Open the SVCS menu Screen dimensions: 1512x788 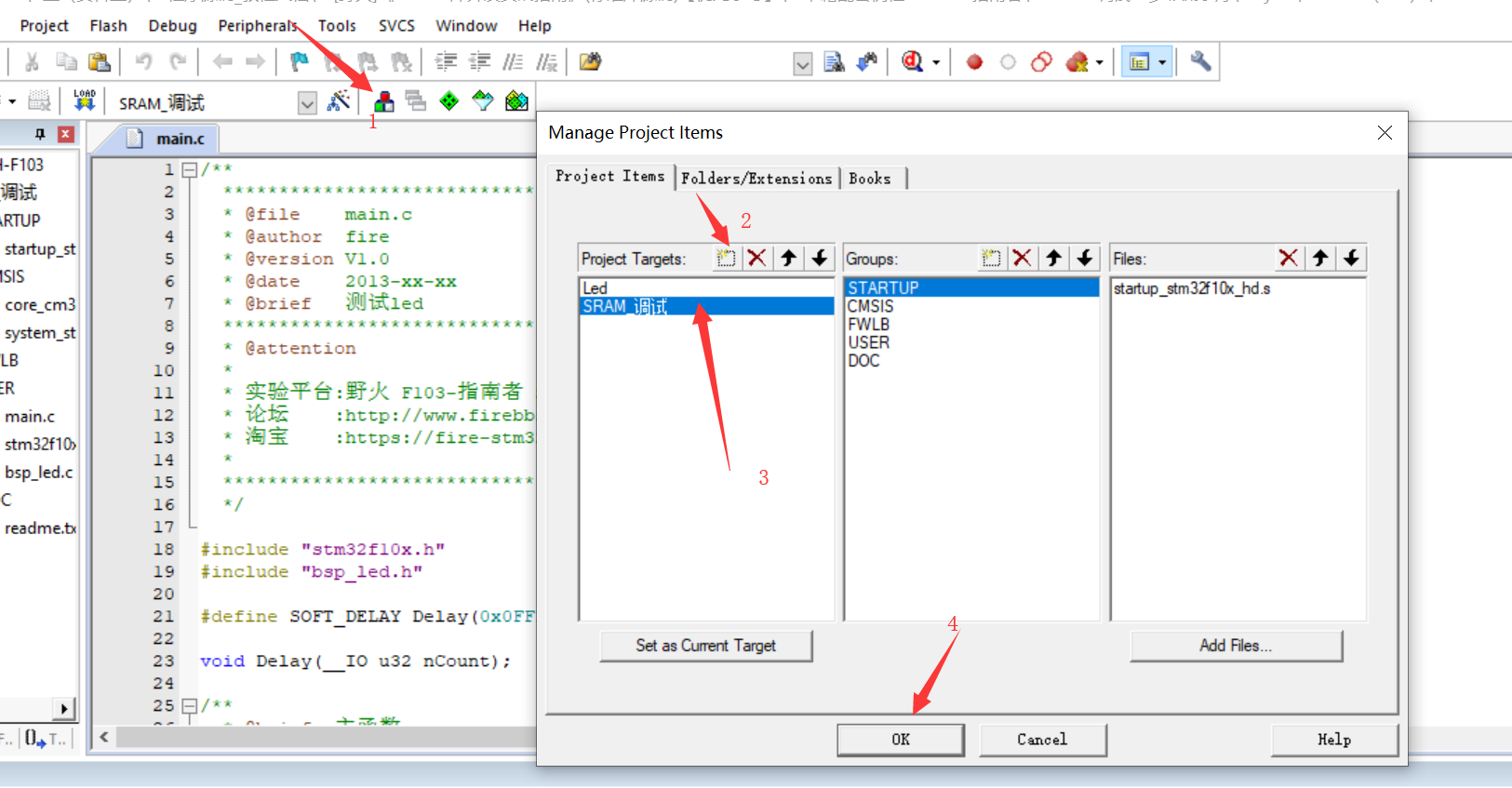point(396,26)
